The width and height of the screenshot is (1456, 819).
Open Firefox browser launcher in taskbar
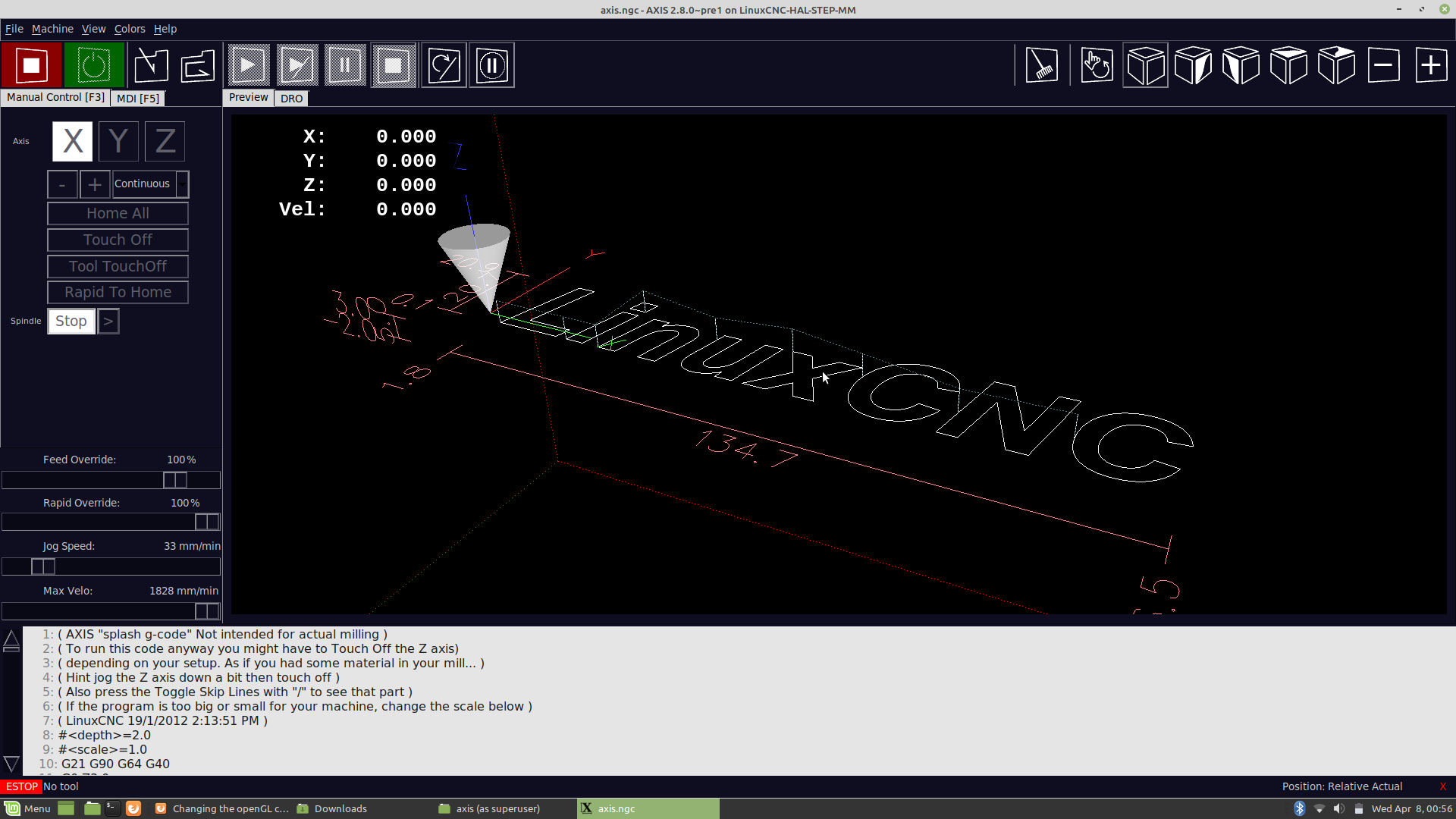tap(133, 808)
